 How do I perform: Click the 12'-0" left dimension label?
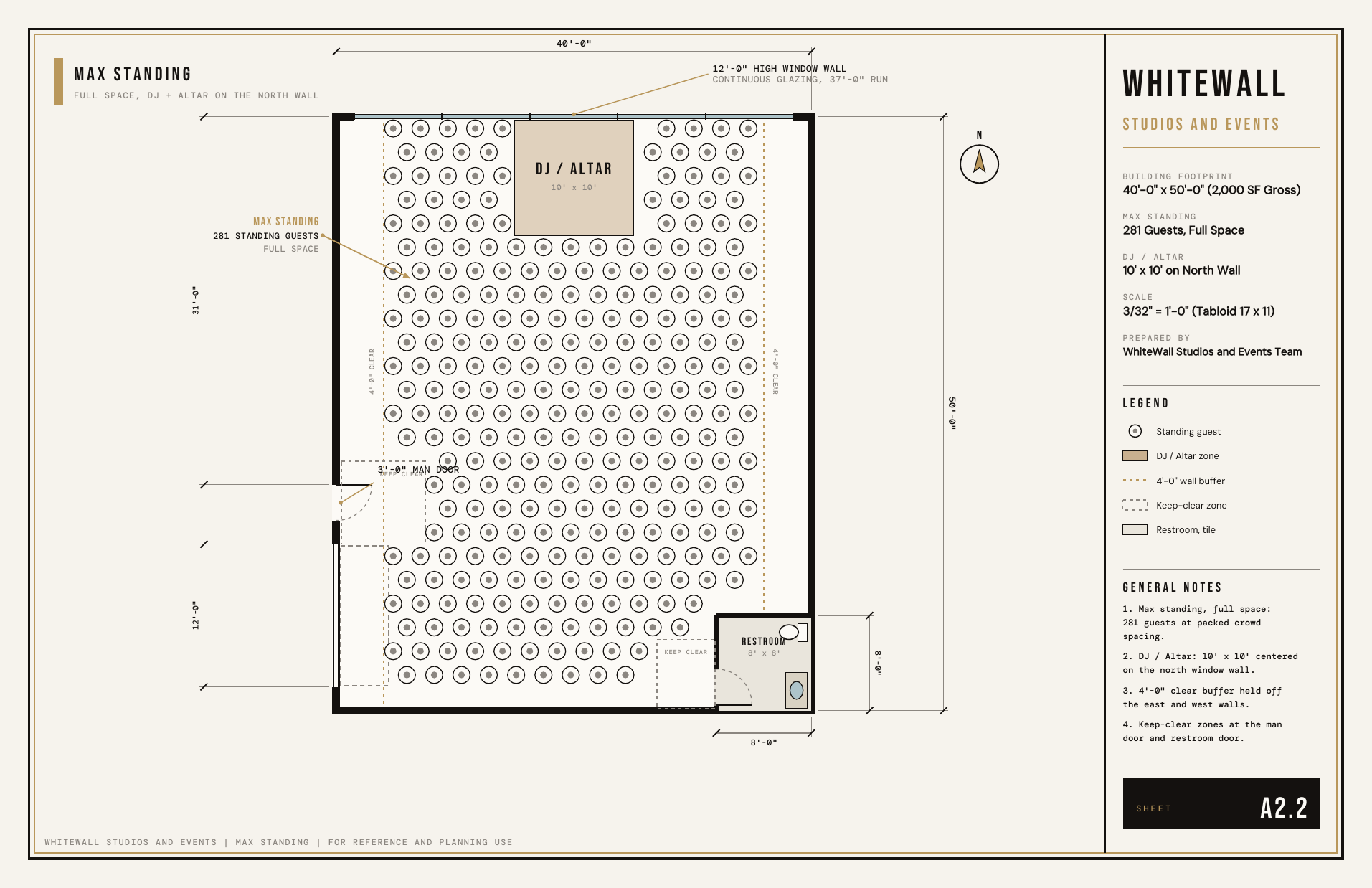(x=195, y=615)
